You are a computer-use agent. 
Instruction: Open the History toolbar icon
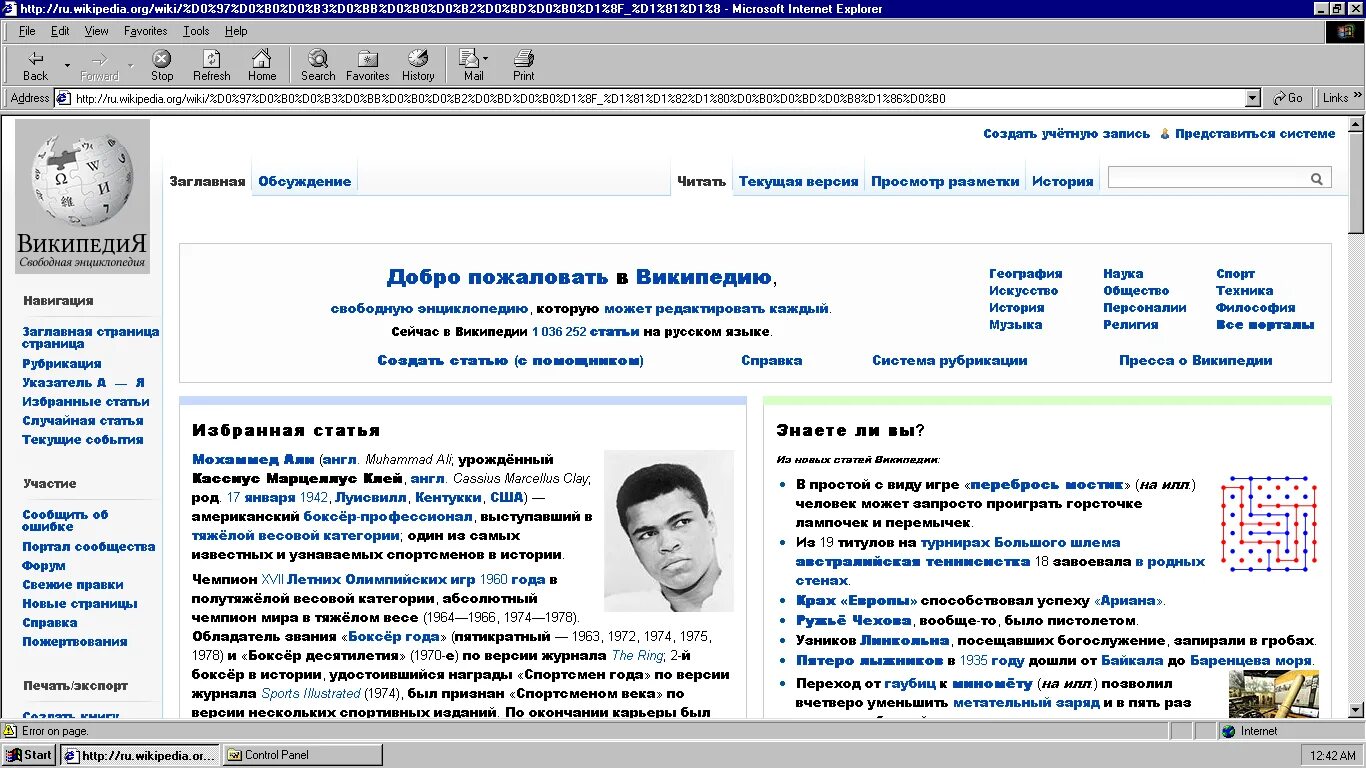coord(418,66)
